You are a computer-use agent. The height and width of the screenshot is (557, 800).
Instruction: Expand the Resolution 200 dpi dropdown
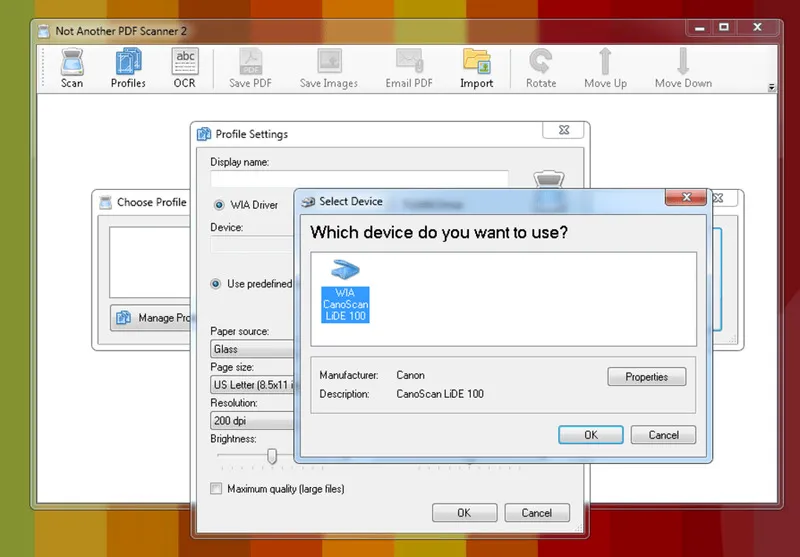[252, 421]
